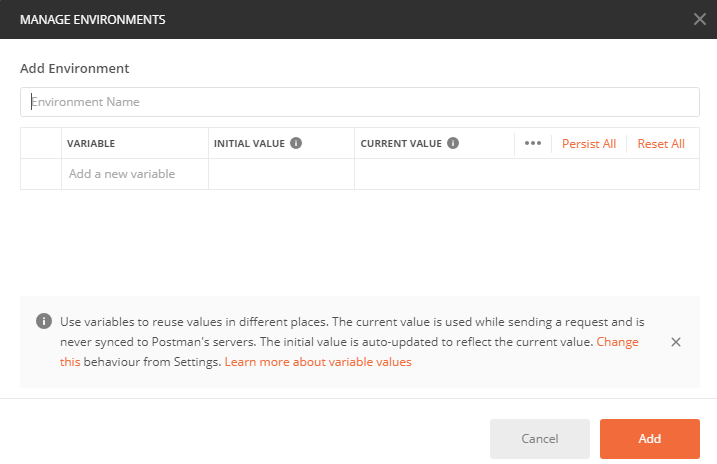Viewport: 717px width, 464px height.
Task: Click the info icon beside INITIAL VALUE
Action: point(296,143)
